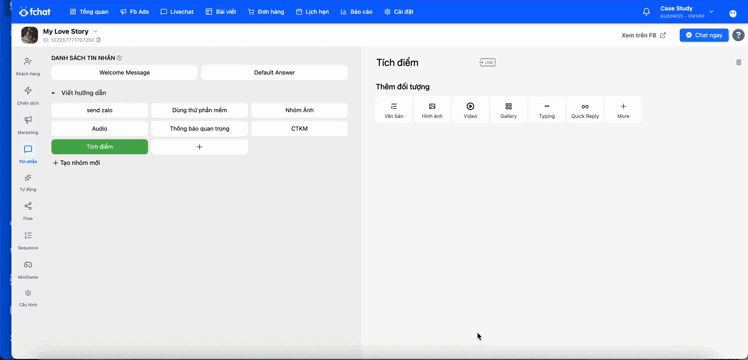Open Xem trên FB link

click(x=643, y=35)
